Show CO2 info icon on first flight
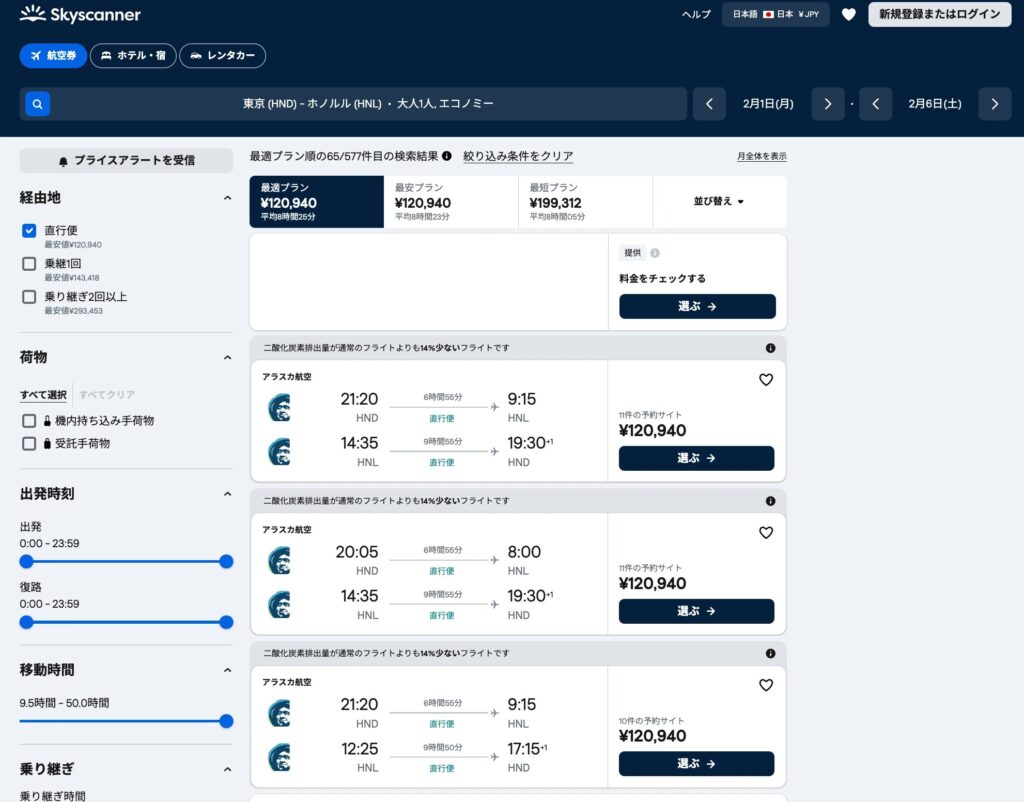Image resolution: width=1024 pixels, height=802 pixels. coord(771,348)
